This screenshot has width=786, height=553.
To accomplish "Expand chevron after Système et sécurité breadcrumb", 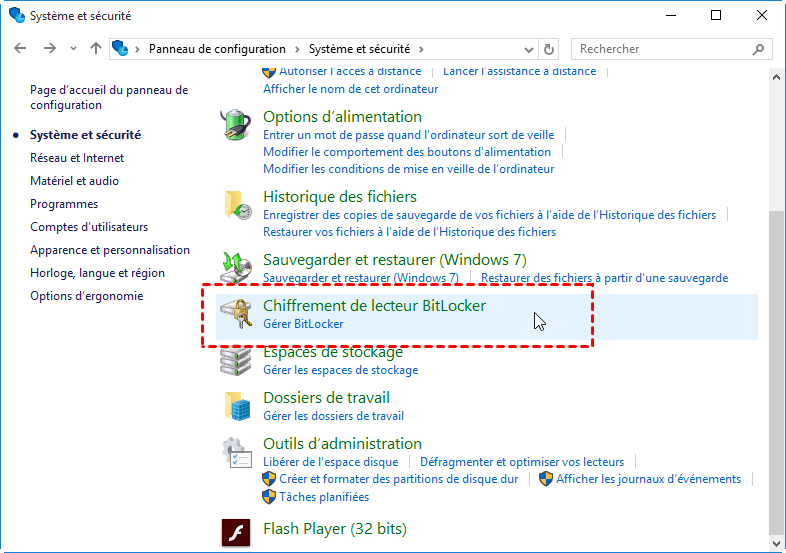I will point(421,49).
